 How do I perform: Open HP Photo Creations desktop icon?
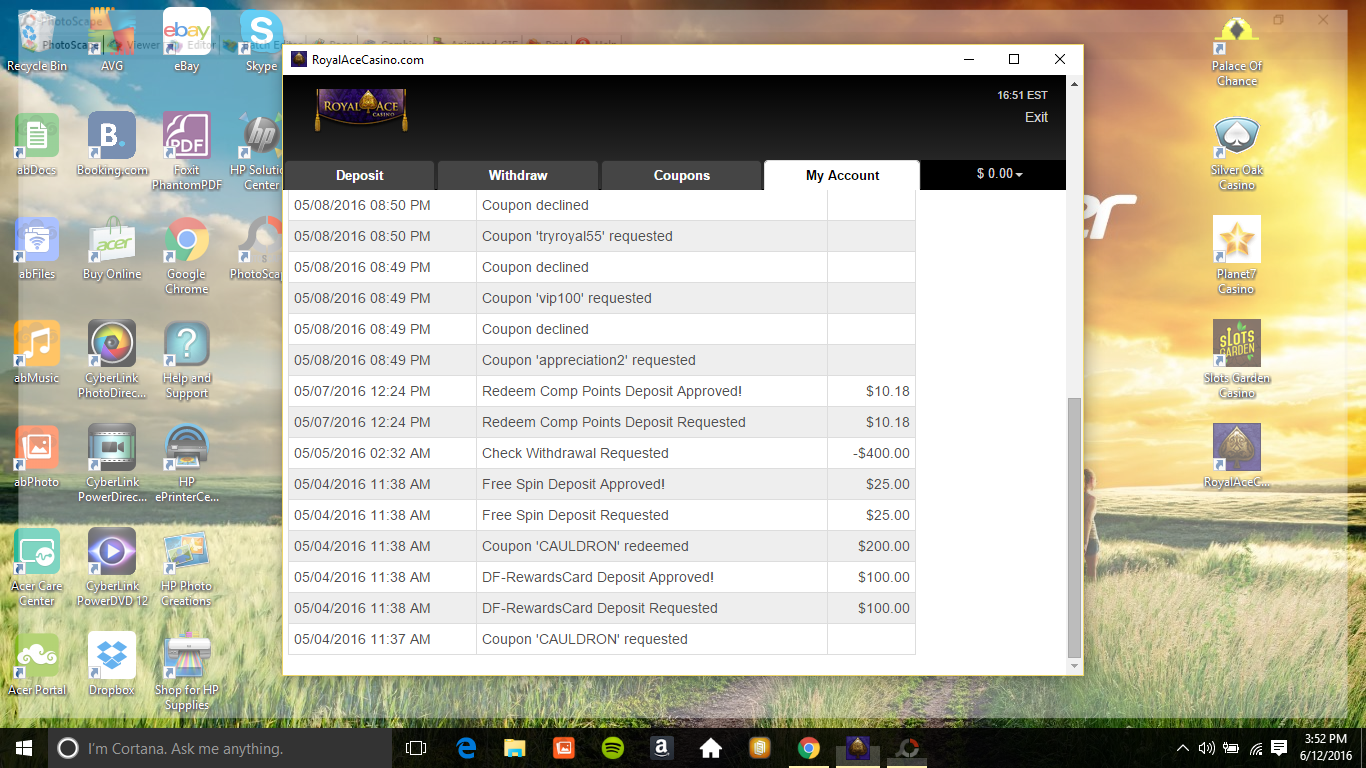[x=186, y=568]
